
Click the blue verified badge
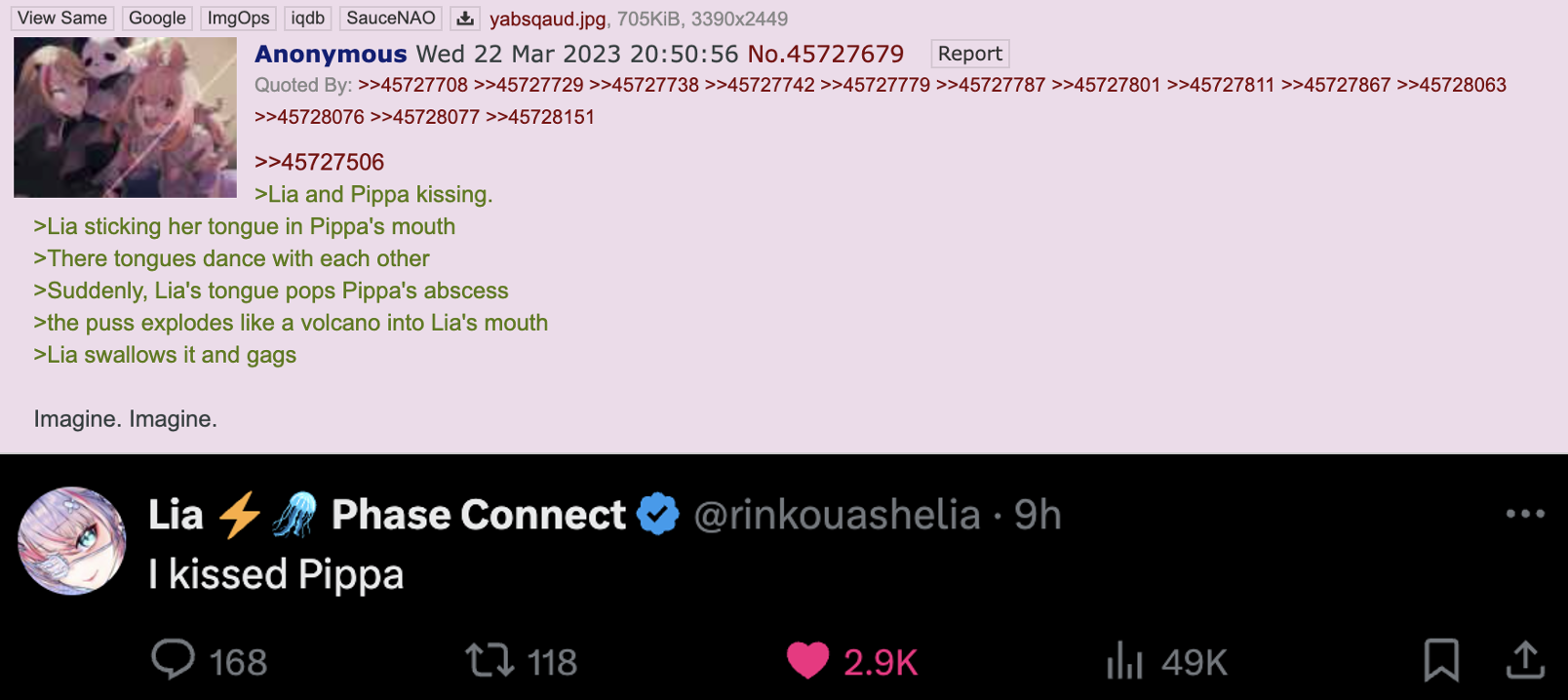click(x=658, y=514)
